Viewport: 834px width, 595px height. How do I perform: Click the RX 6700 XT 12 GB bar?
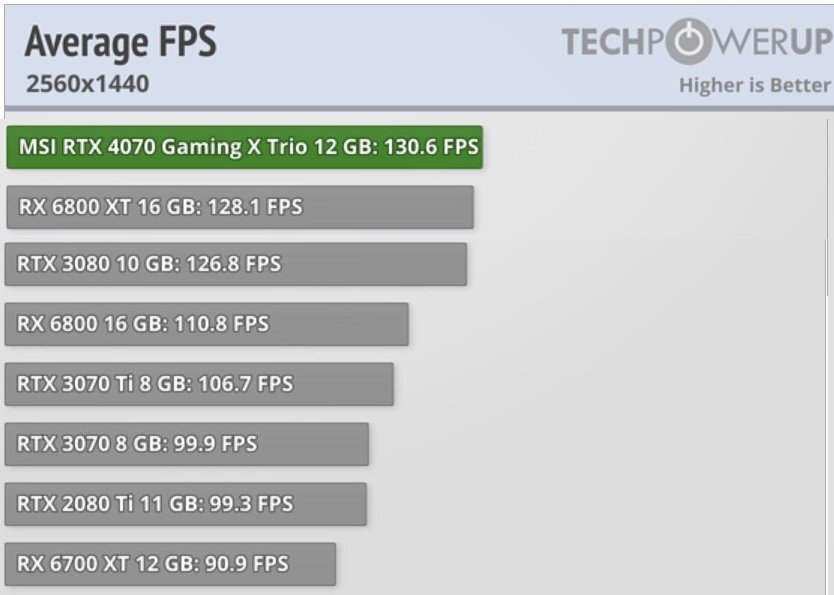pyautogui.click(x=170, y=564)
